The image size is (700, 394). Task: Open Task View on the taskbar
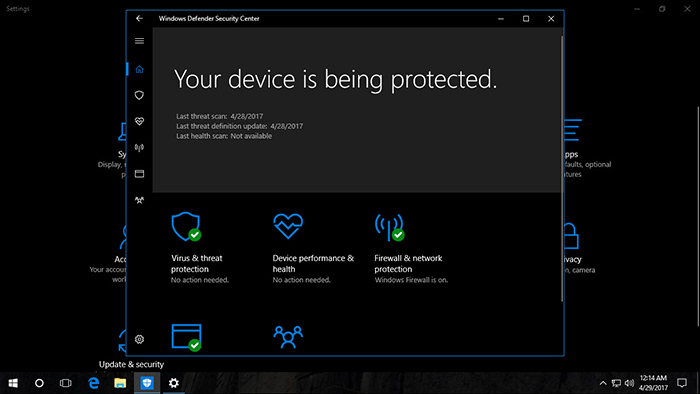click(66, 383)
